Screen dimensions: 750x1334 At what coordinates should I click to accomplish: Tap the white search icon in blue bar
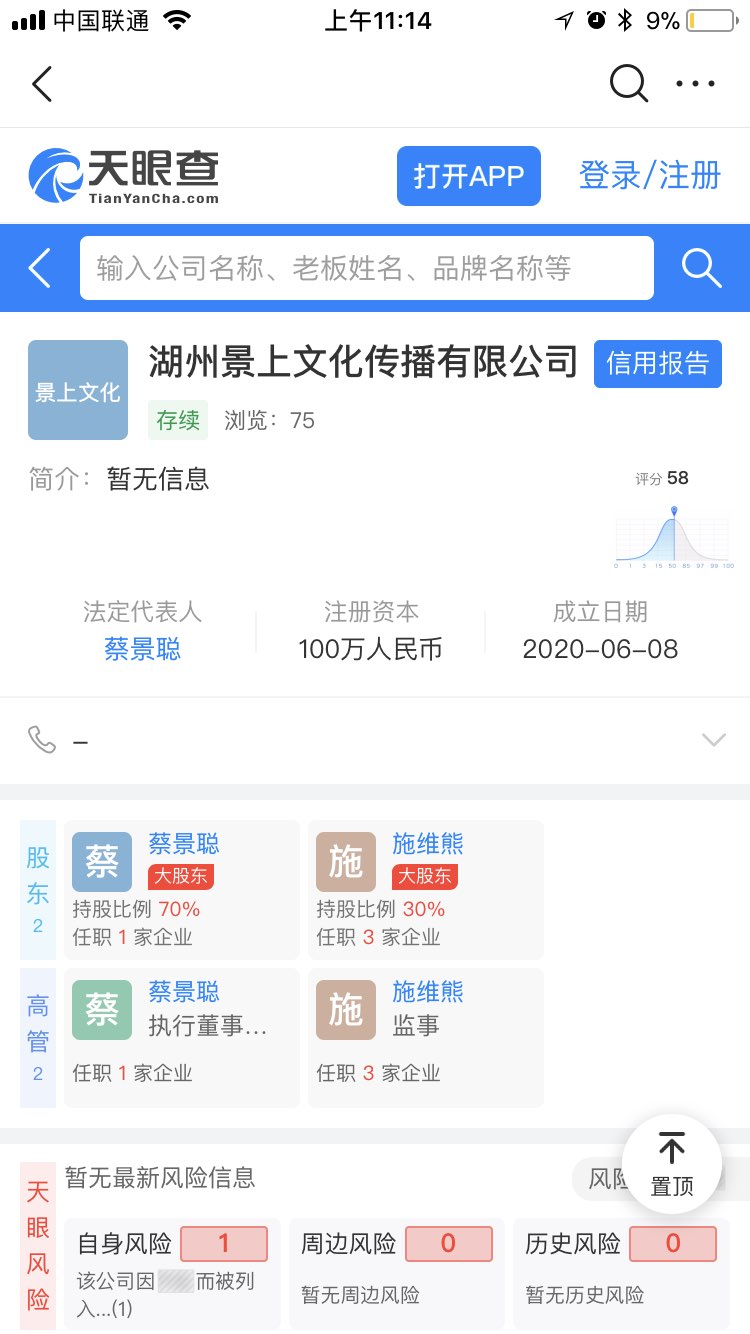701,268
